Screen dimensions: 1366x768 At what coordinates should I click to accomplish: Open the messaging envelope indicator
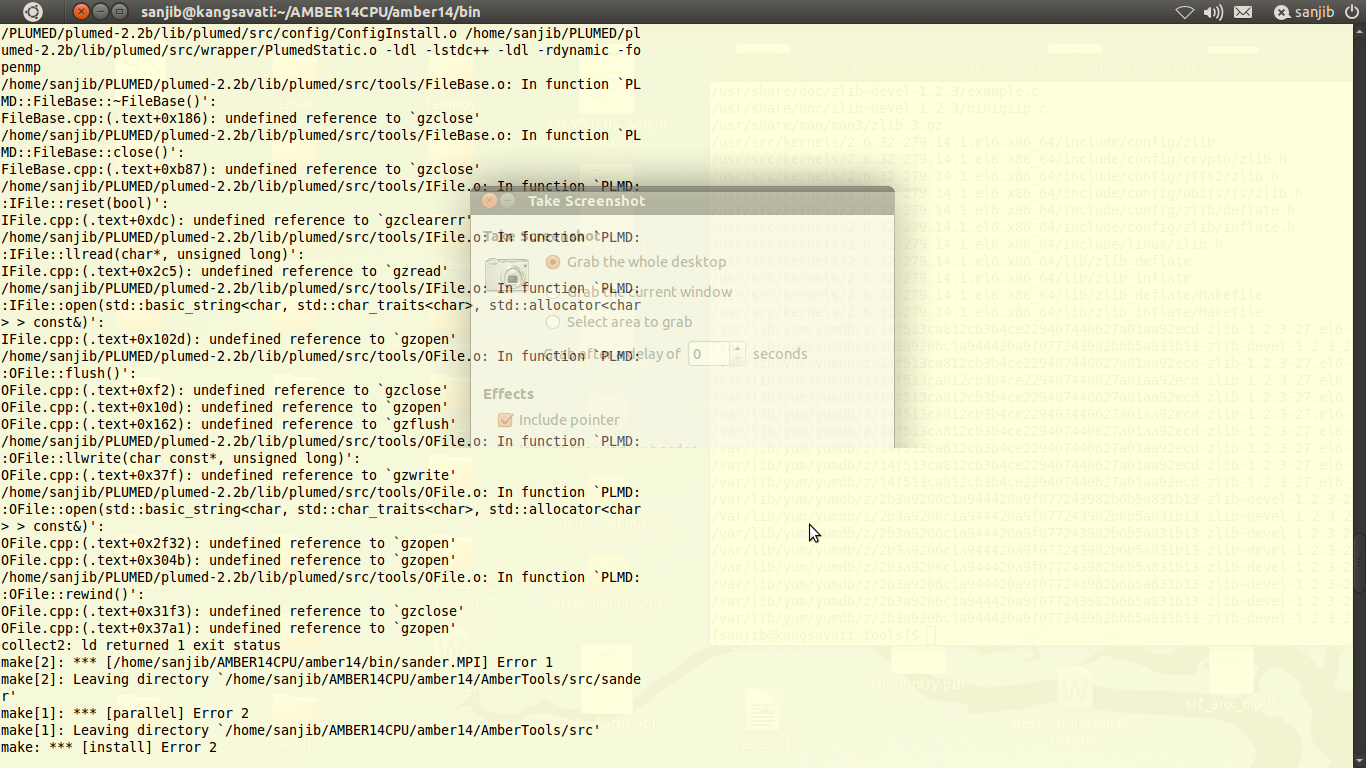1243,12
